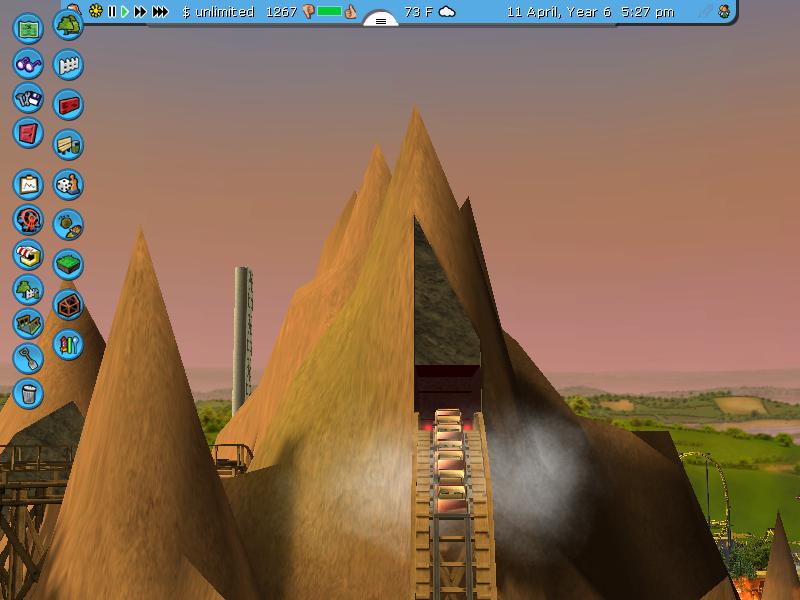
Task: Open the bench and bin path extras
Action: click(68, 144)
